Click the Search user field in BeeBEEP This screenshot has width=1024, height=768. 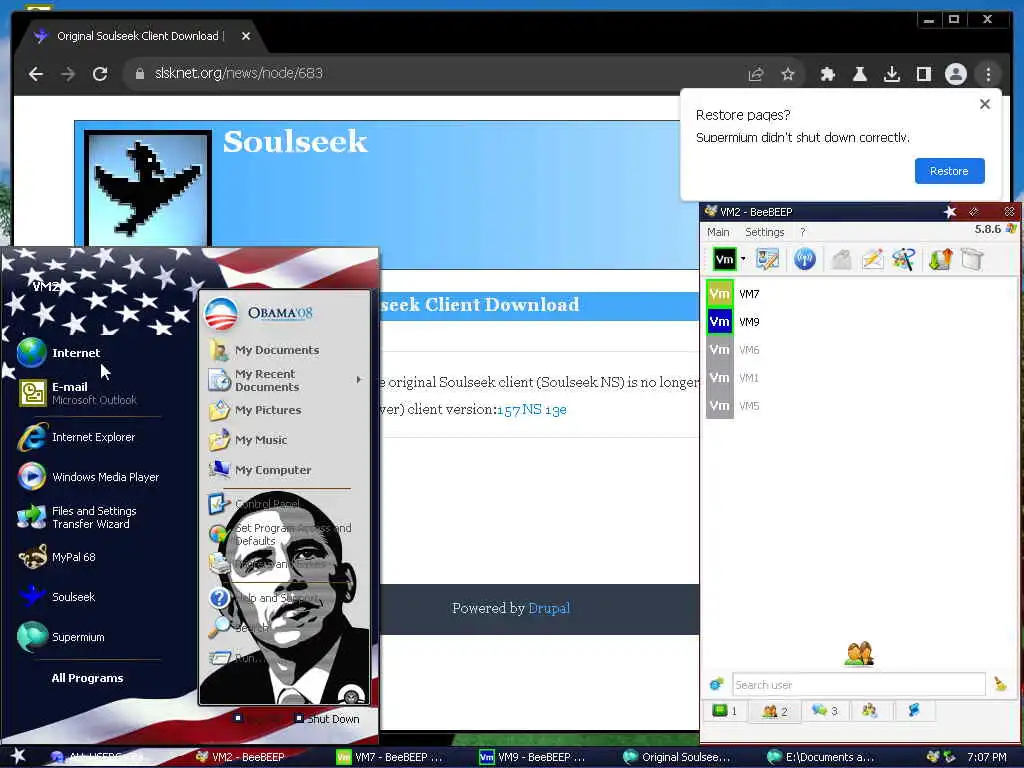click(859, 684)
